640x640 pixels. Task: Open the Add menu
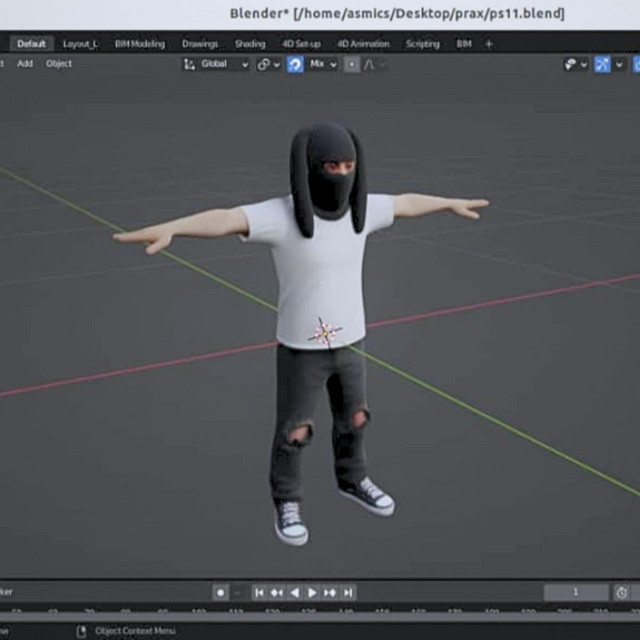[25, 64]
